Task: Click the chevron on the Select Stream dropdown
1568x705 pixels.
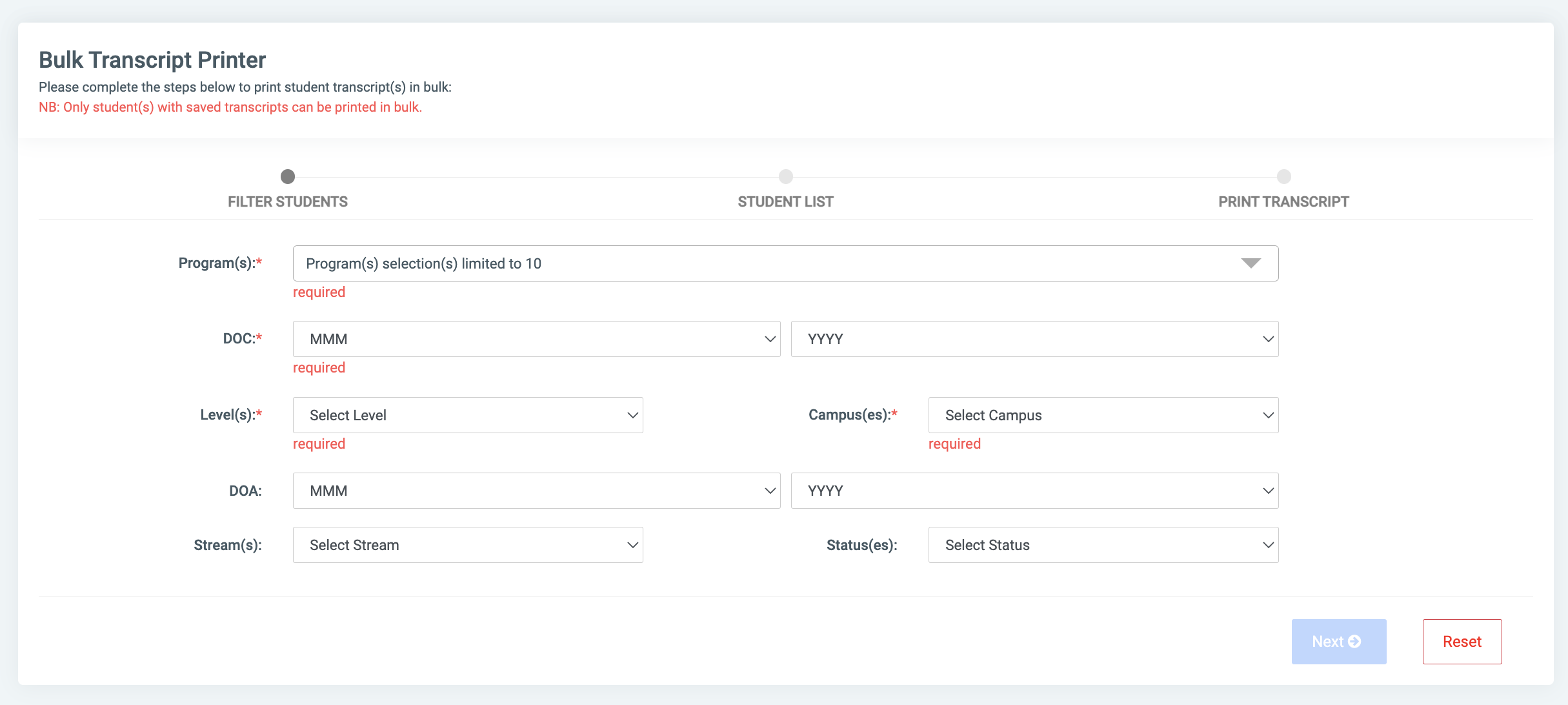Action: coord(633,545)
